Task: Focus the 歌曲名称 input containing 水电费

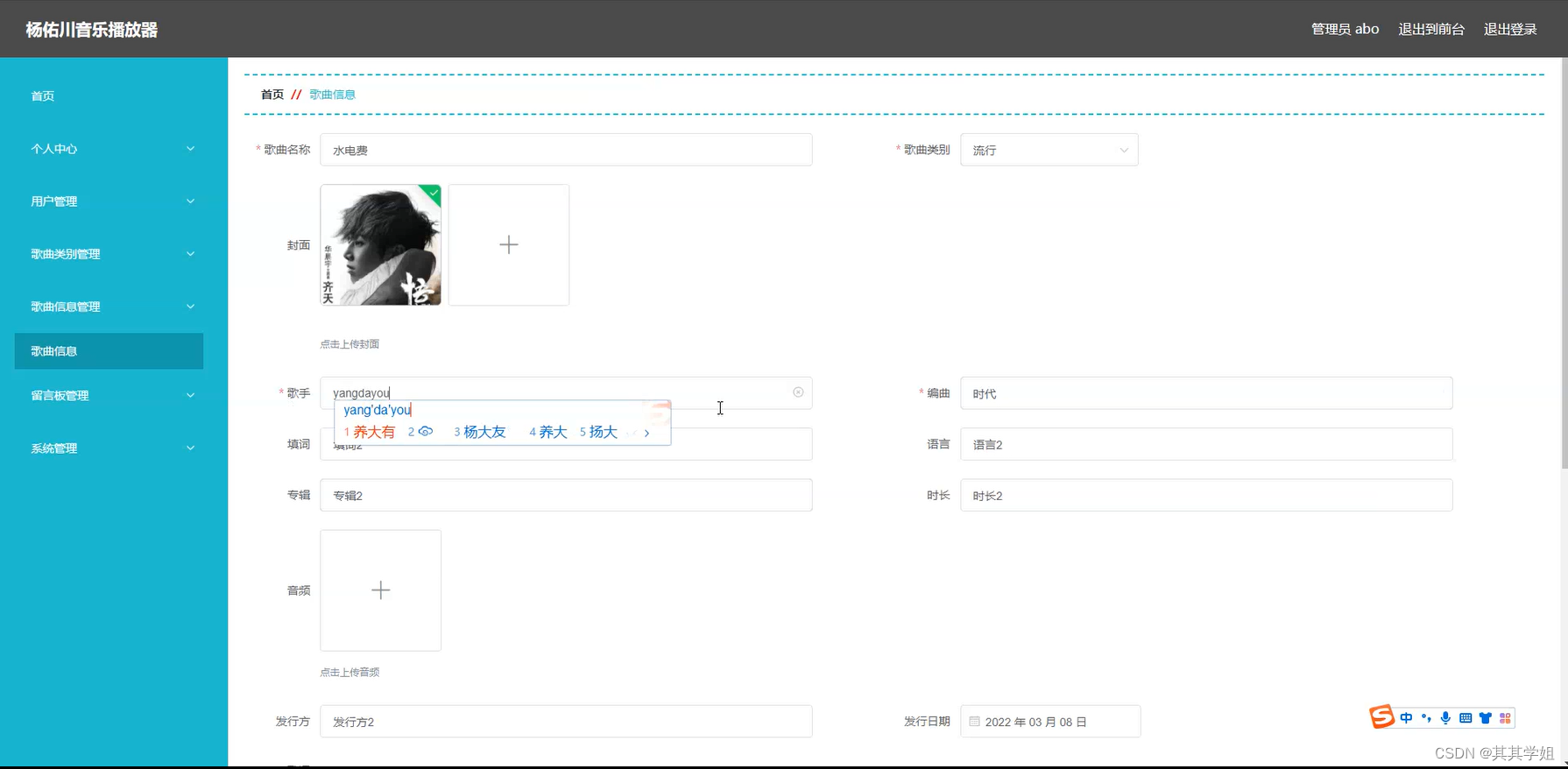Action: tap(566, 150)
